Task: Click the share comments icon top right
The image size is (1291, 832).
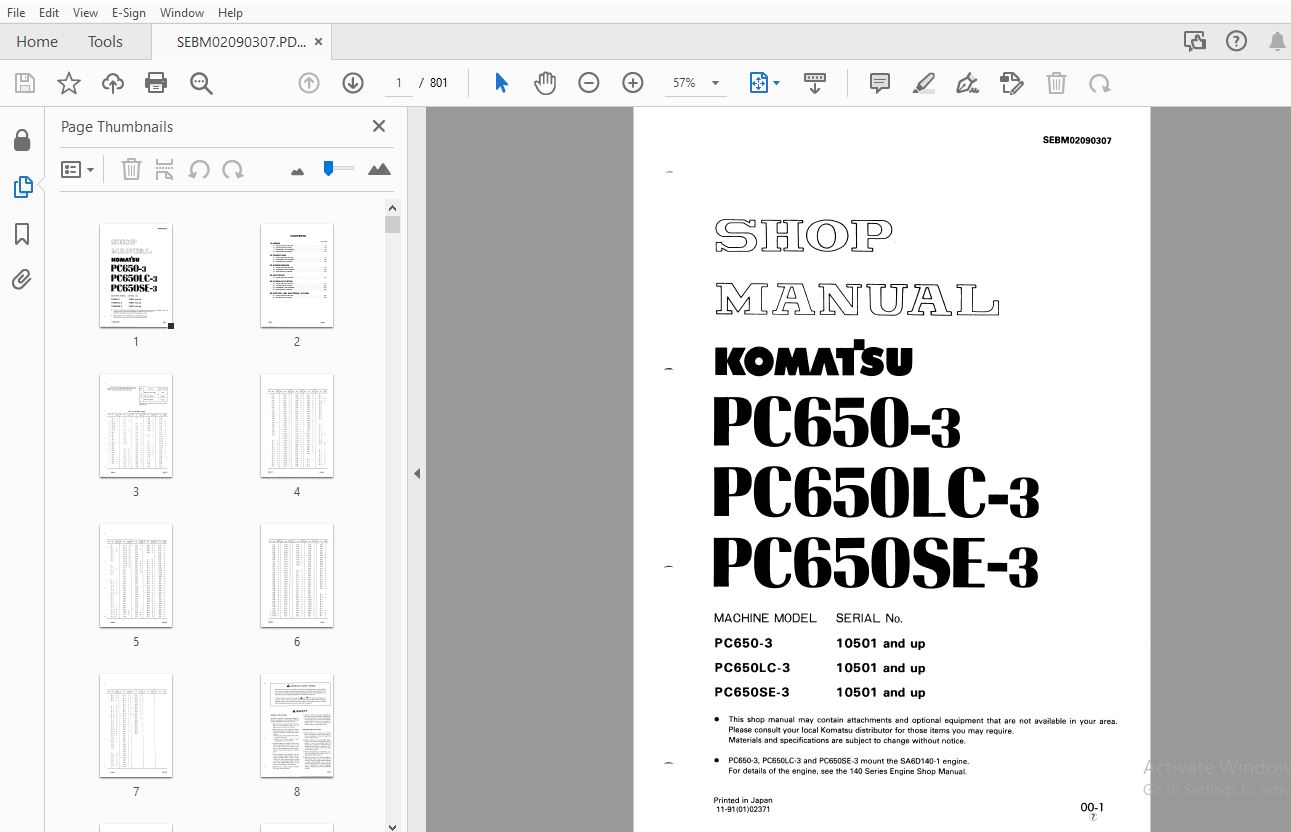Action: click(1195, 42)
